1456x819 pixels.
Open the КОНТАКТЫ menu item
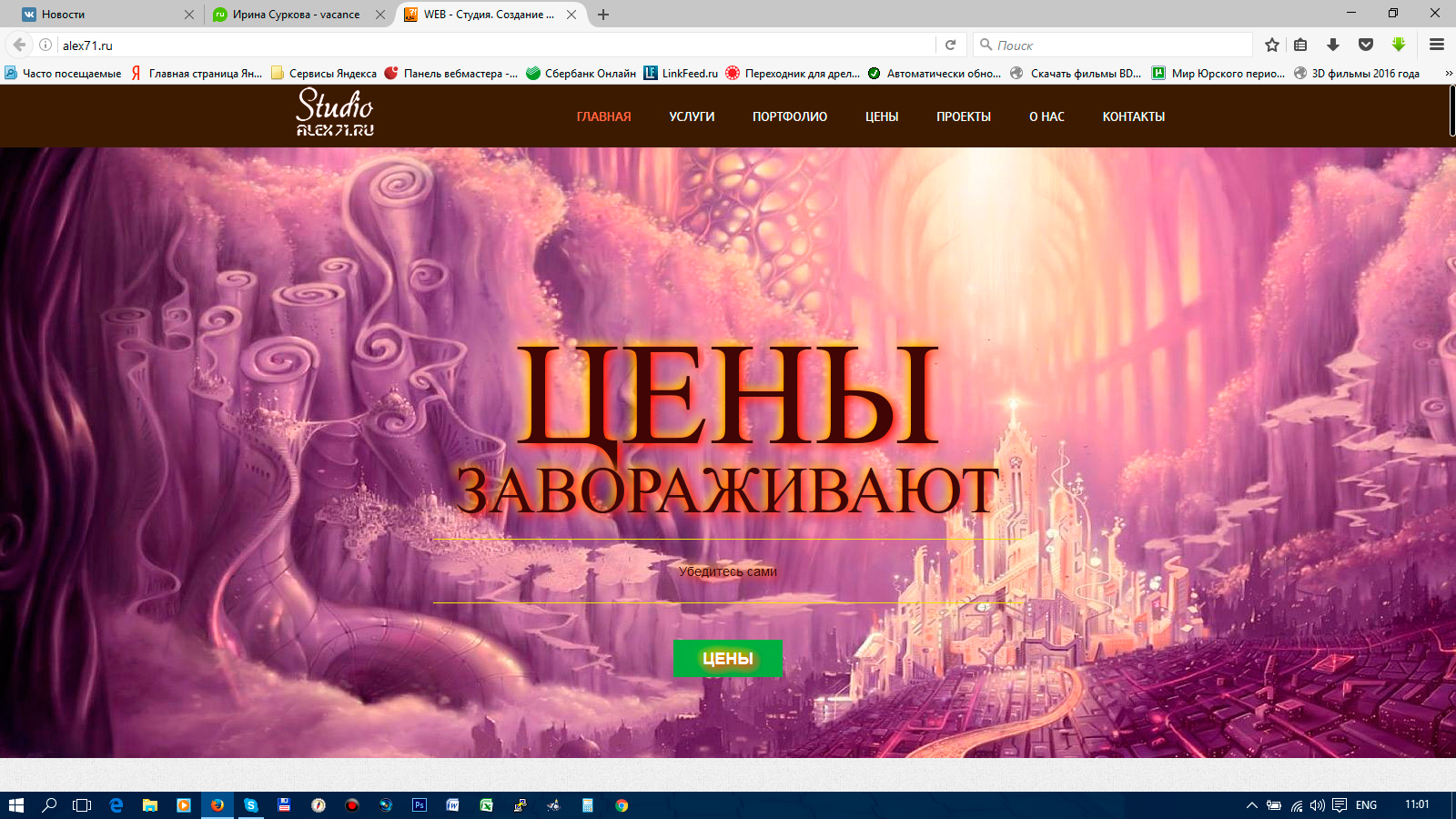(1134, 116)
